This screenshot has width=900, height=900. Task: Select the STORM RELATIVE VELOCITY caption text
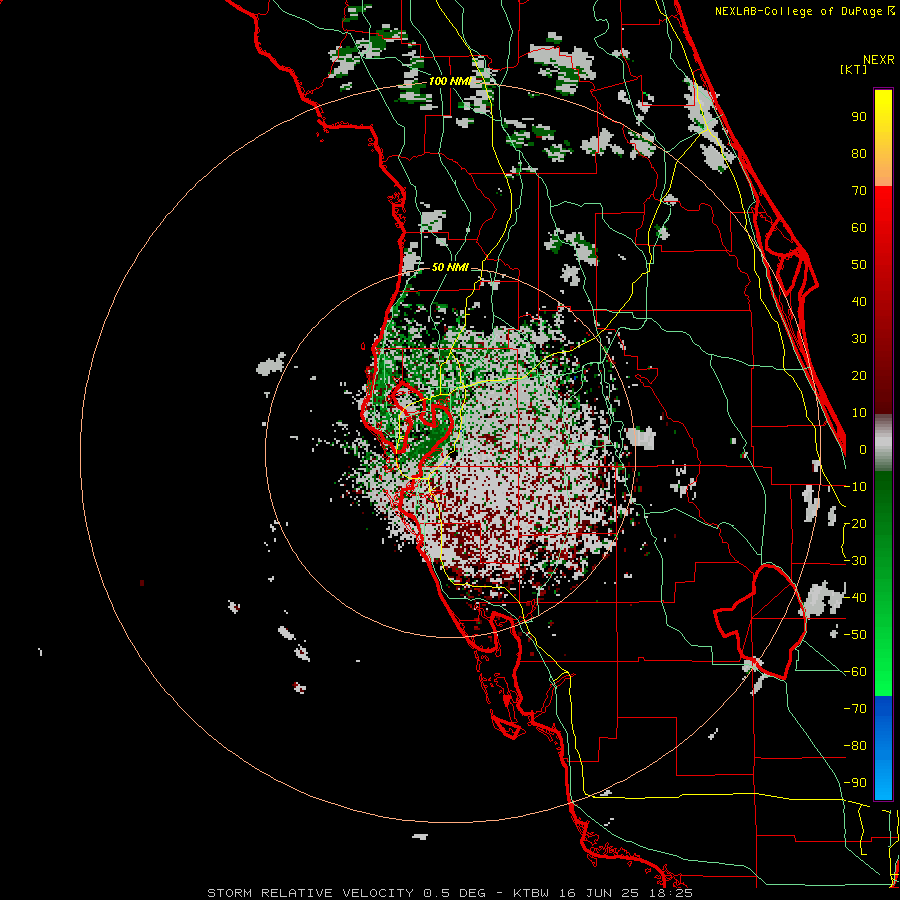310,893
